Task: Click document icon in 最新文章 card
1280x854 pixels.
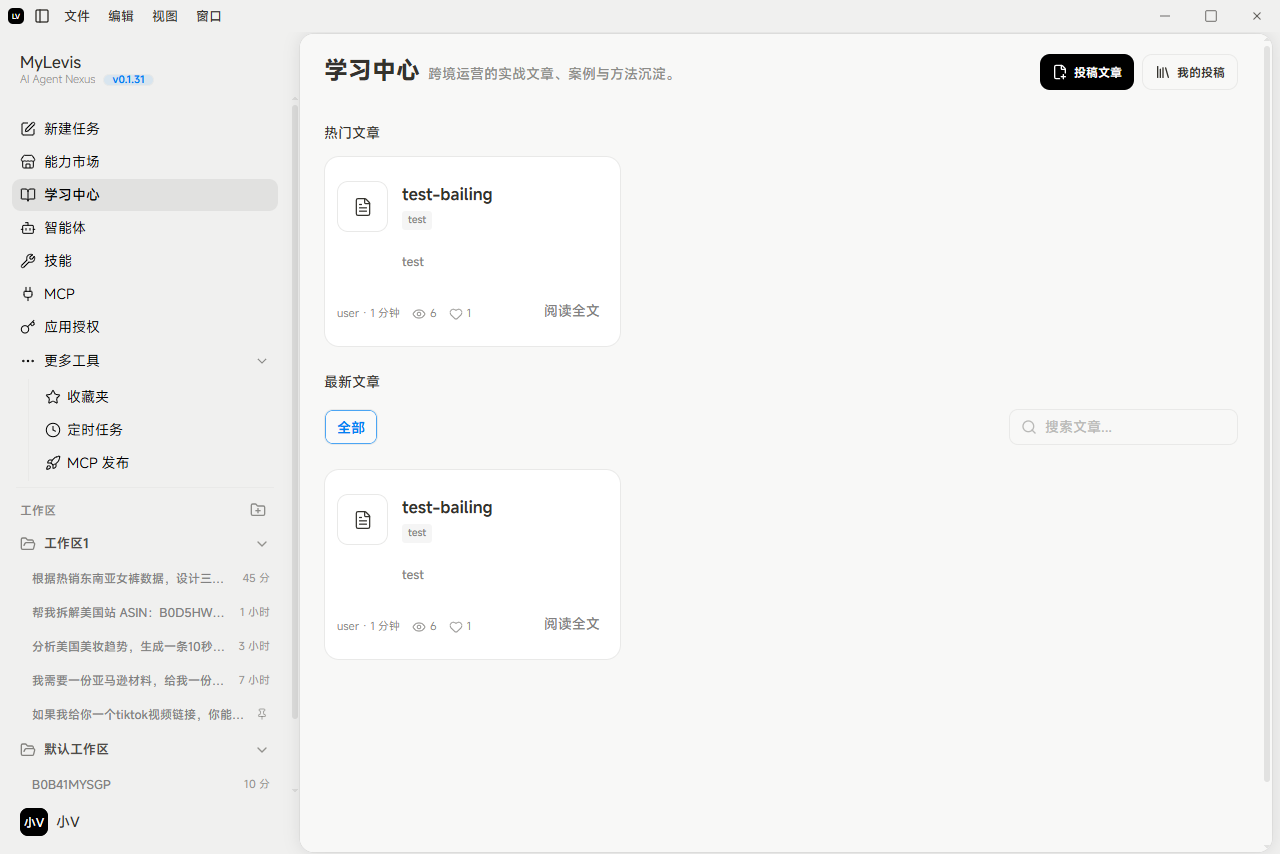Action: coord(363,520)
